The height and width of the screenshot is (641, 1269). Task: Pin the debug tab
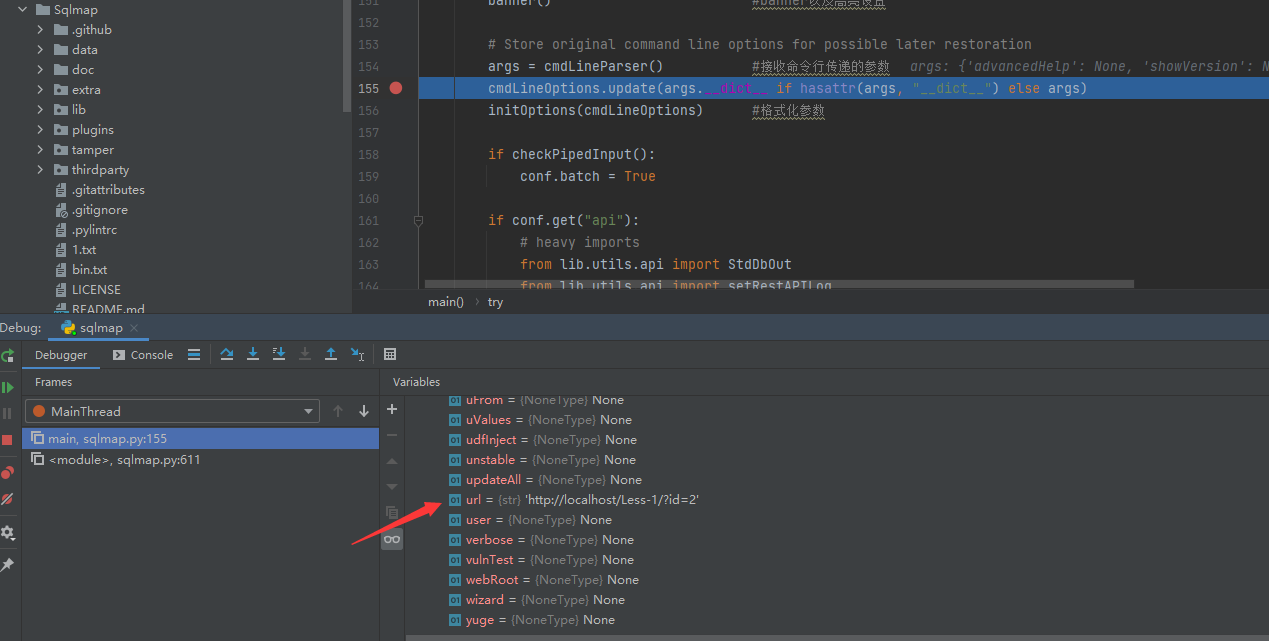click(x=8, y=565)
